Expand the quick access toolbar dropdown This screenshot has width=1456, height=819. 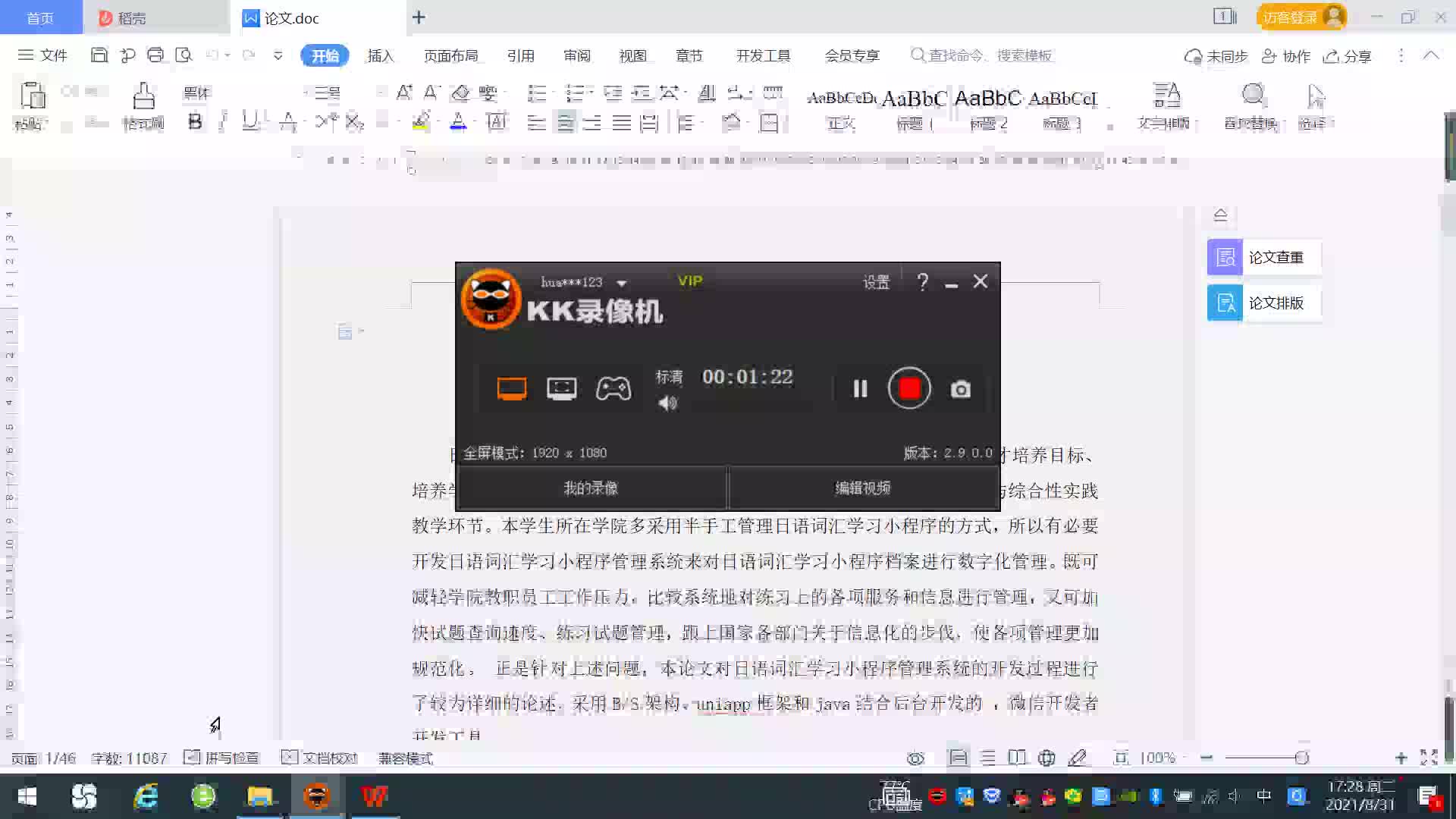tap(278, 55)
